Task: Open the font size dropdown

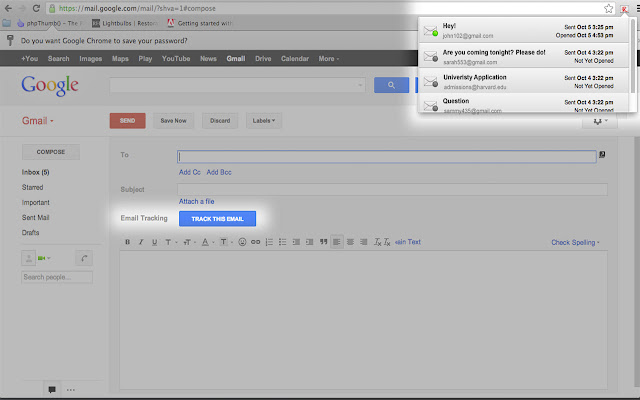Action: pos(189,242)
